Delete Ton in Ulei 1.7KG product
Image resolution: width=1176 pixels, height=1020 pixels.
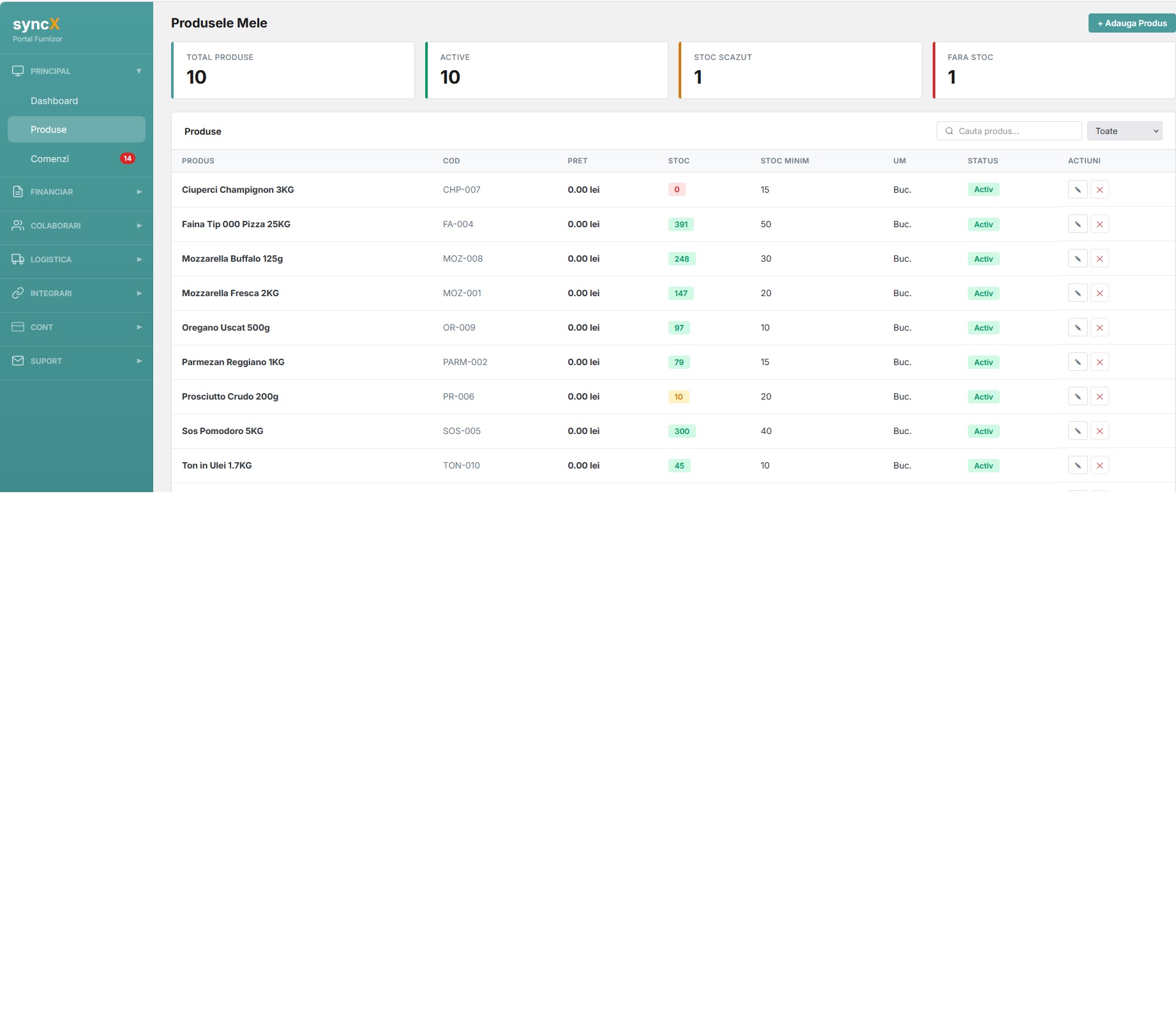click(1099, 465)
